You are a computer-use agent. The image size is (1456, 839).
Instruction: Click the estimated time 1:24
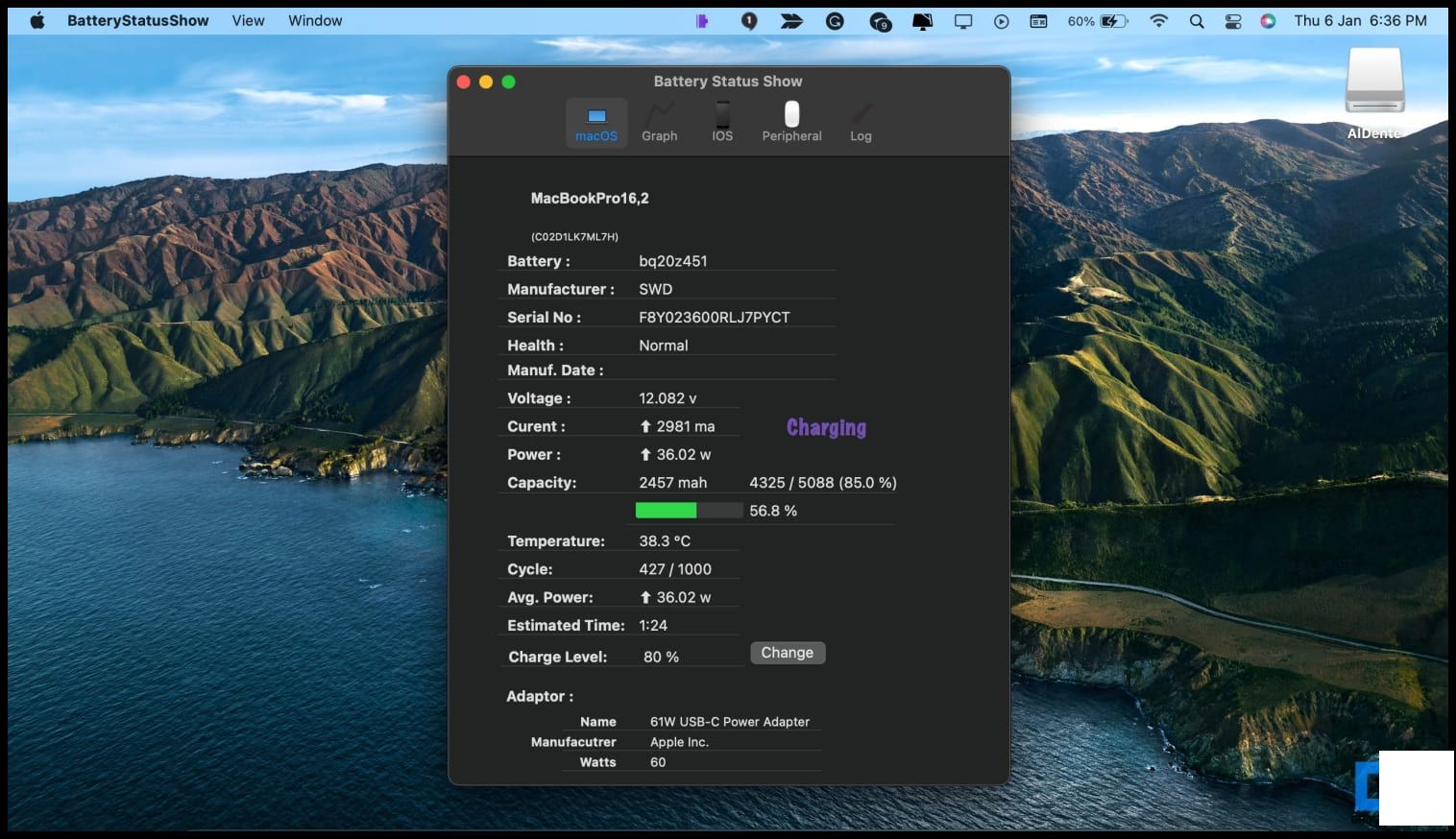click(653, 626)
